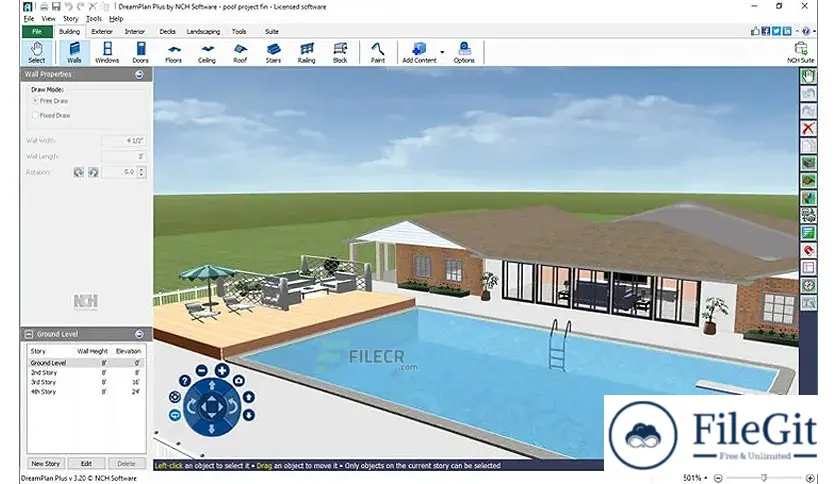Switch to the Landscaping tab
Viewport: 836px width, 484px height.
pyautogui.click(x=203, y=31)
